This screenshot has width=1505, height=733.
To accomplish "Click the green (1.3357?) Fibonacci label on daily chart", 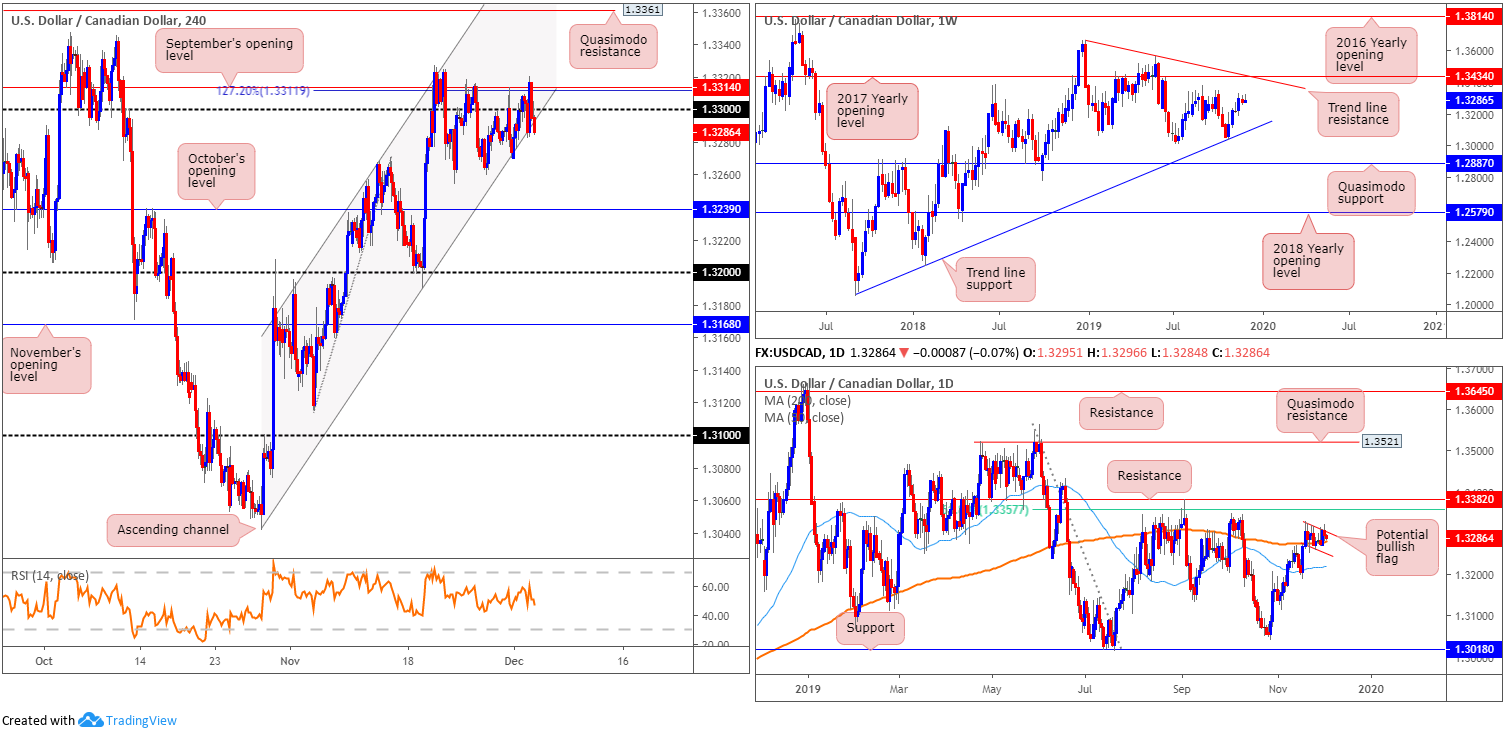I will tap(1005, 510).
